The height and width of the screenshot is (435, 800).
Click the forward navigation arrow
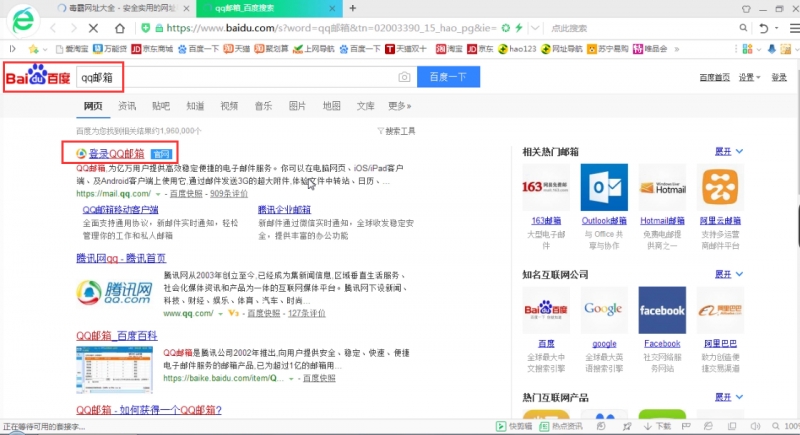(x=73, y=28)
